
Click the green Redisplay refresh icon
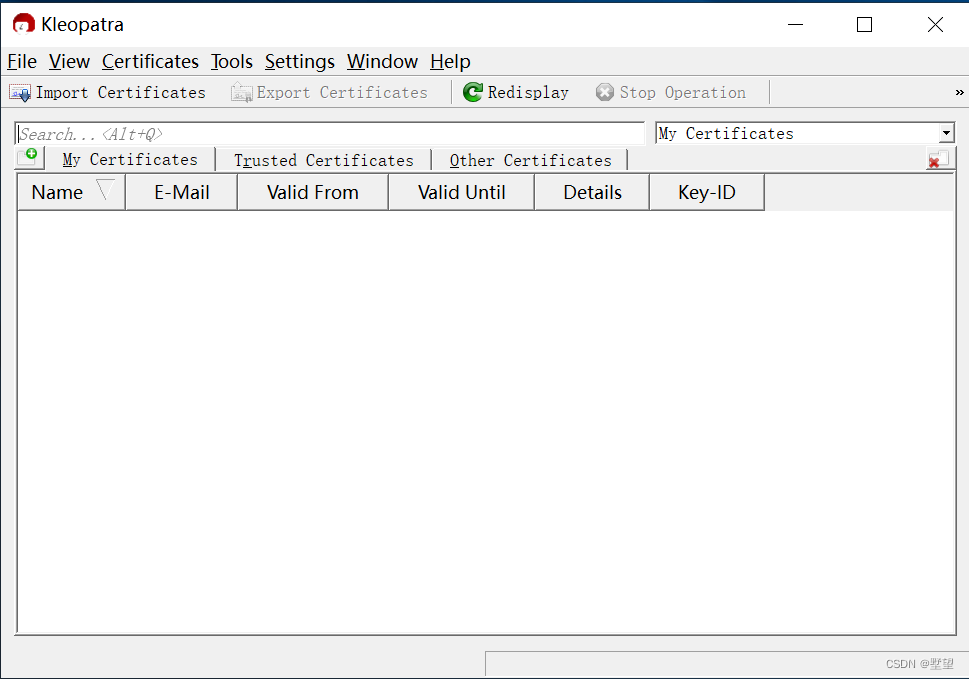[x=473, y=92]
